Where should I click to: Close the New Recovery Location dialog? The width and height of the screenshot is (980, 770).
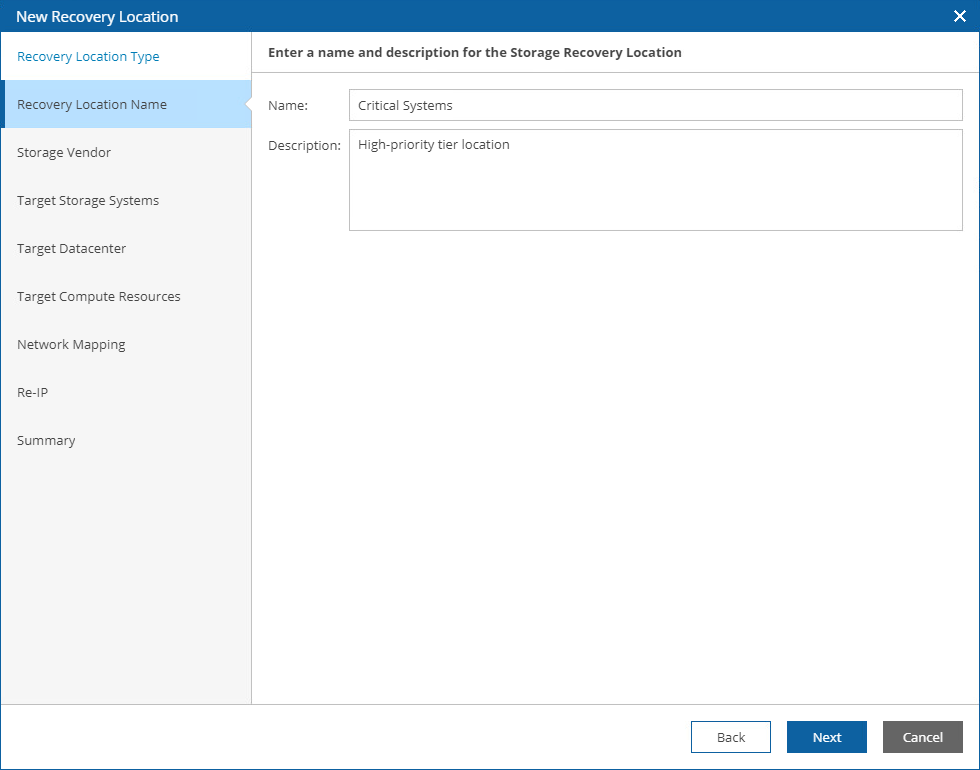960,16
